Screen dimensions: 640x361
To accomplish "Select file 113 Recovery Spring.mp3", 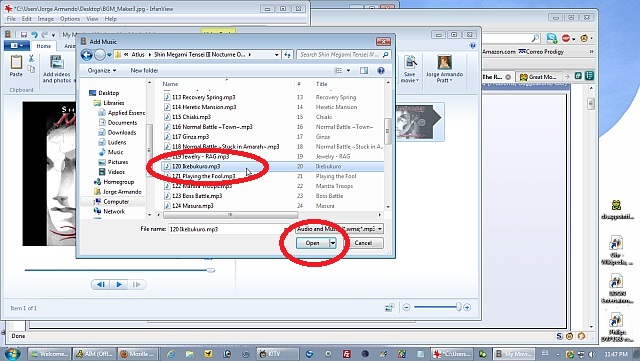I will point(200,97).
